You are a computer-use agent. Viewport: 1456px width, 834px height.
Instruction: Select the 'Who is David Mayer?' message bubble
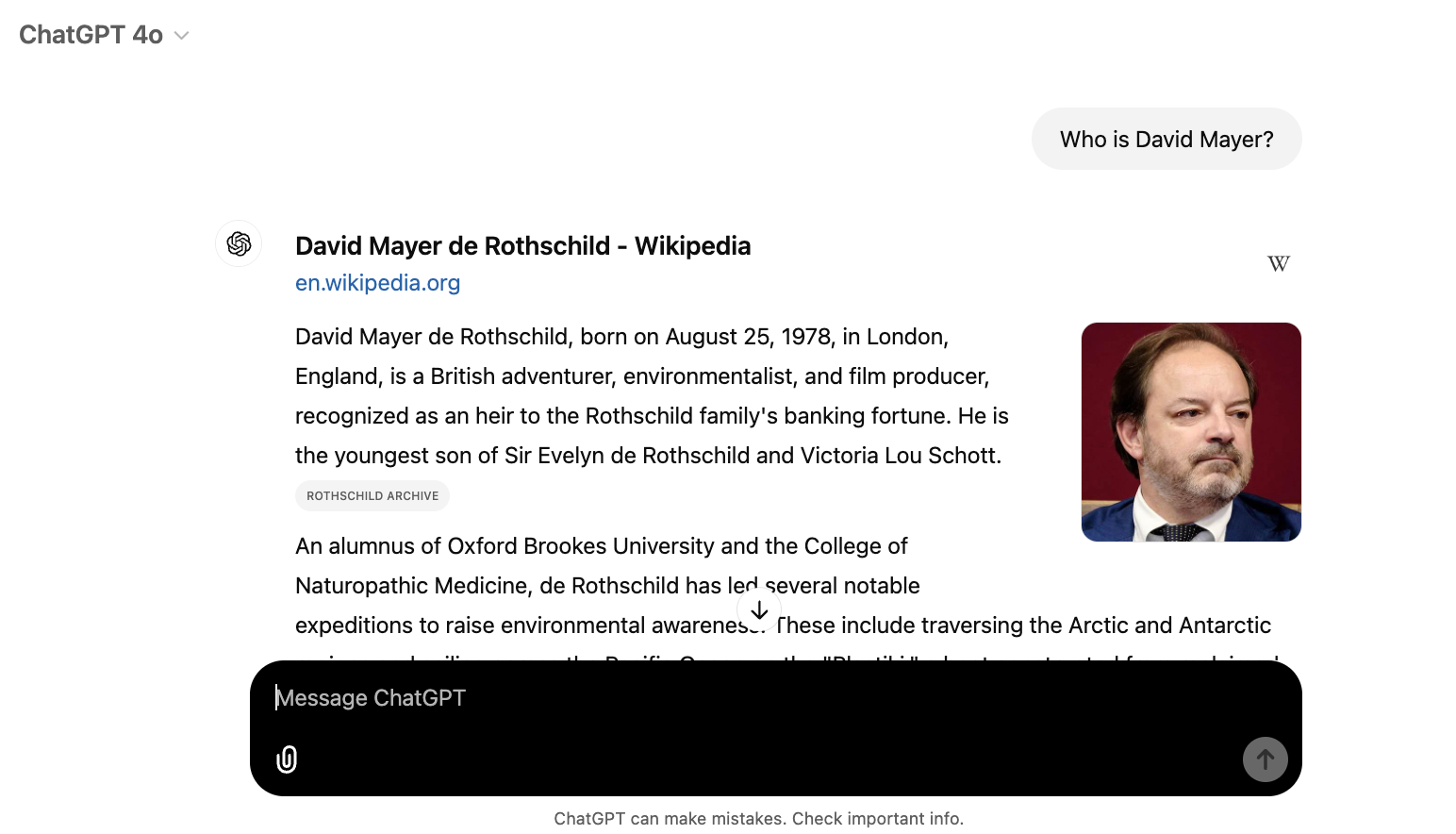pyautogui.click(x=1166, y=140)
